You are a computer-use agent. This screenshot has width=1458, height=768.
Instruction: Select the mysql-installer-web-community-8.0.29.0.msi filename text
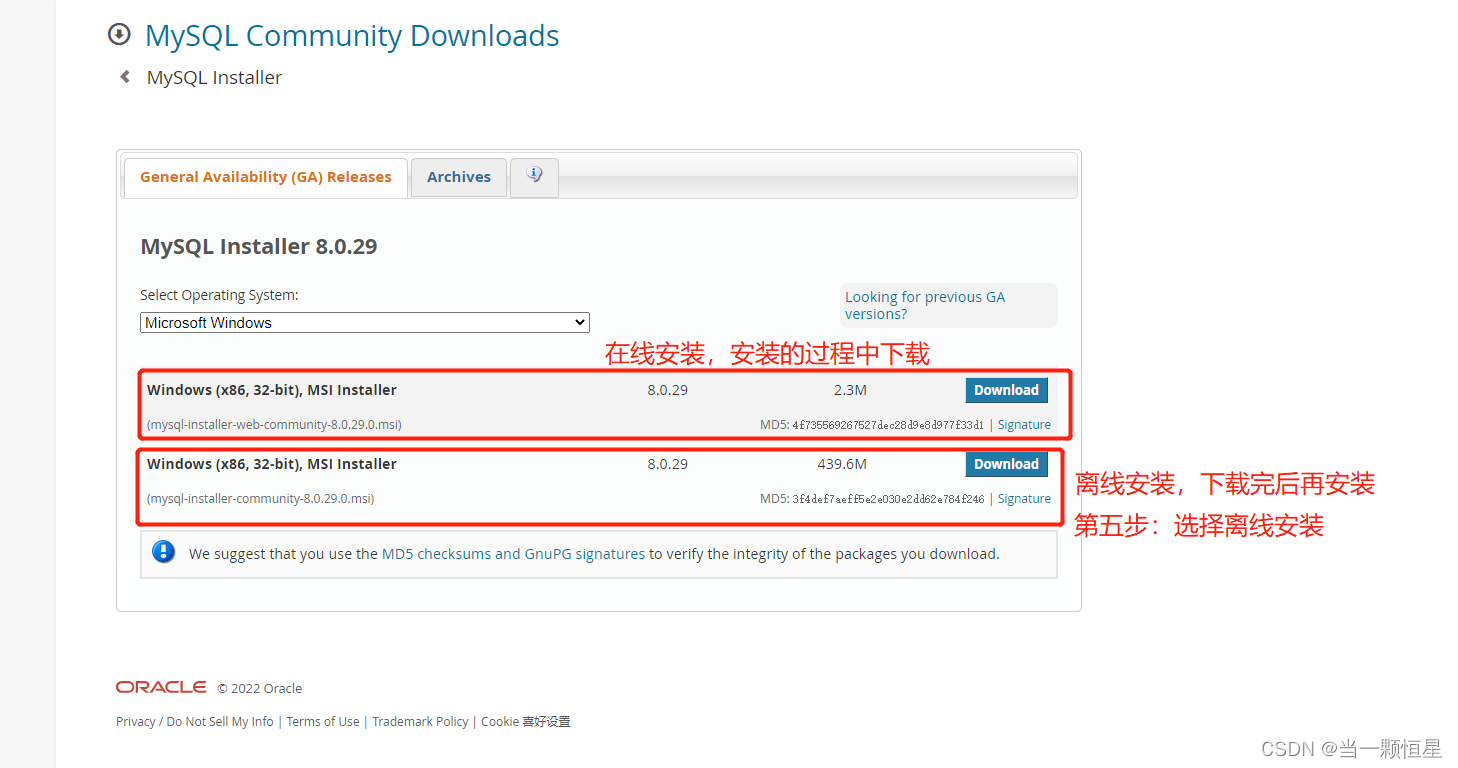click(274, 425)
